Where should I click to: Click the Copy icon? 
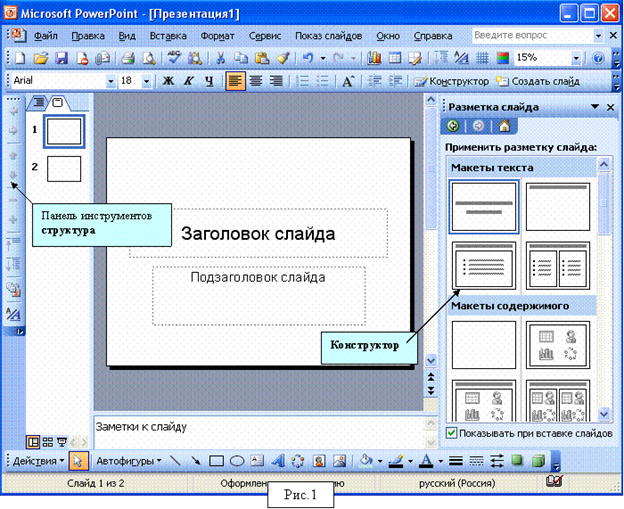click(x=241, y=59)
